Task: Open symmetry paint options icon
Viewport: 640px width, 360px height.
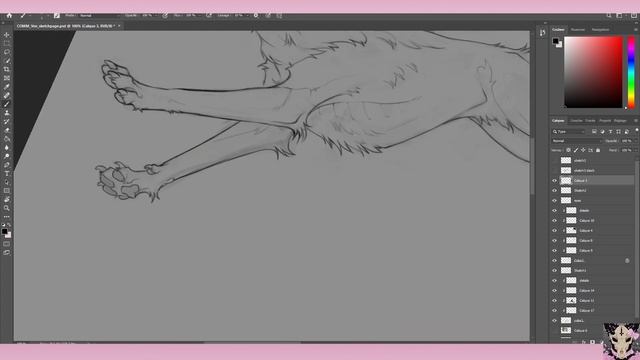Action: click(x=279, y=16)
